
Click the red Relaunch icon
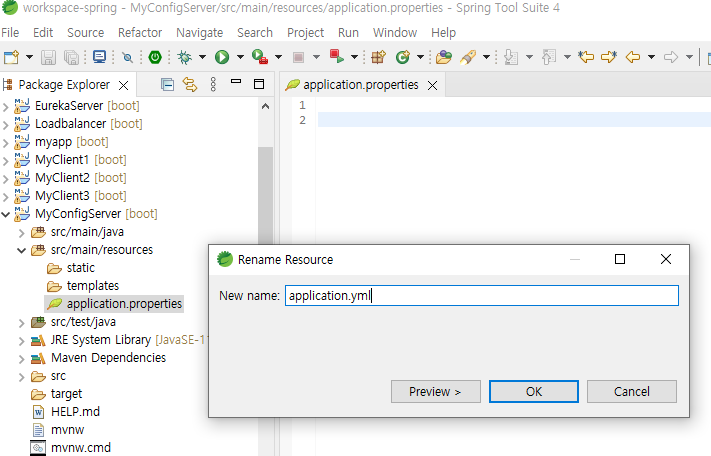click(x=336, y=56)
